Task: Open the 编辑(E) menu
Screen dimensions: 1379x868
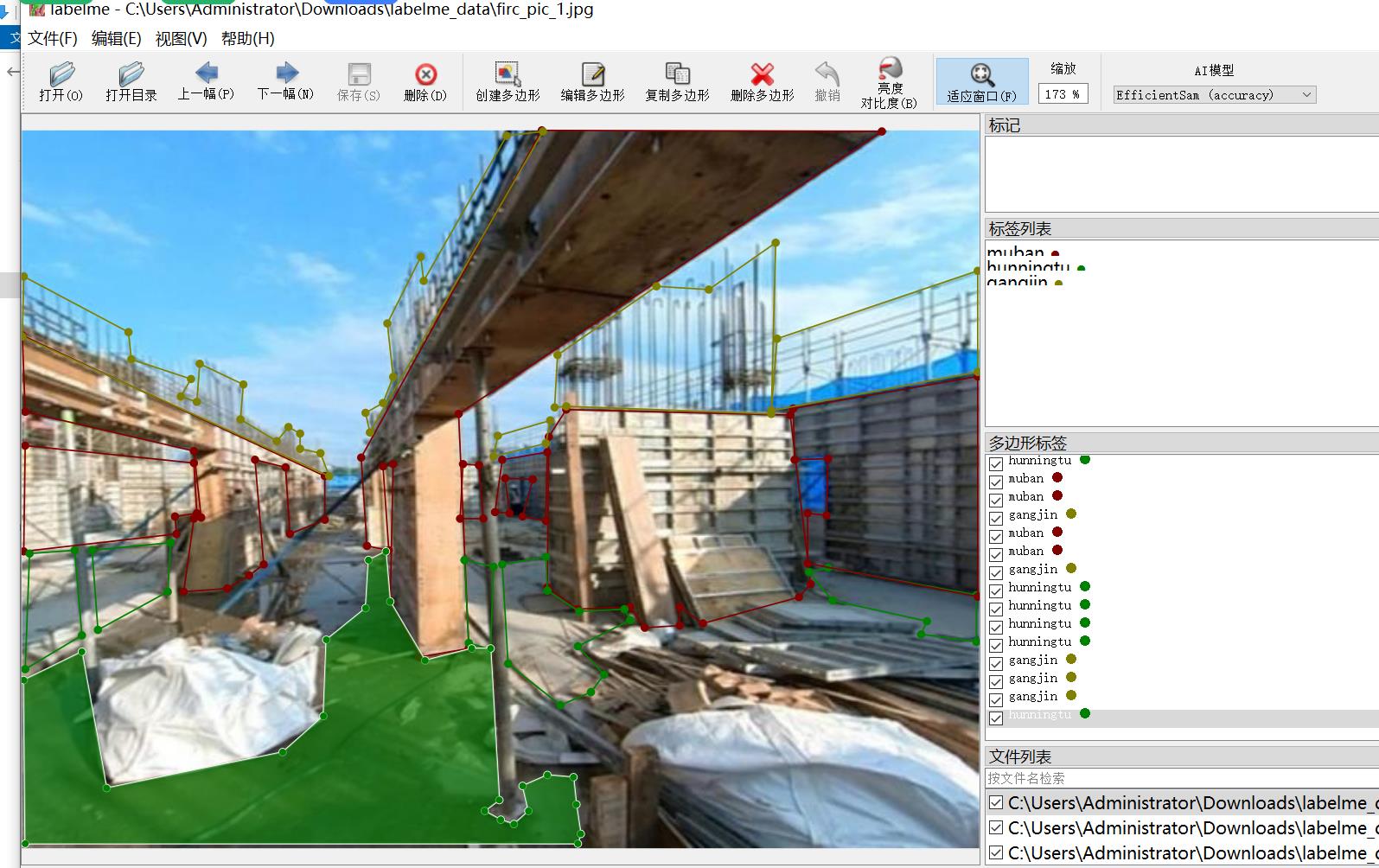Action: 116,39
